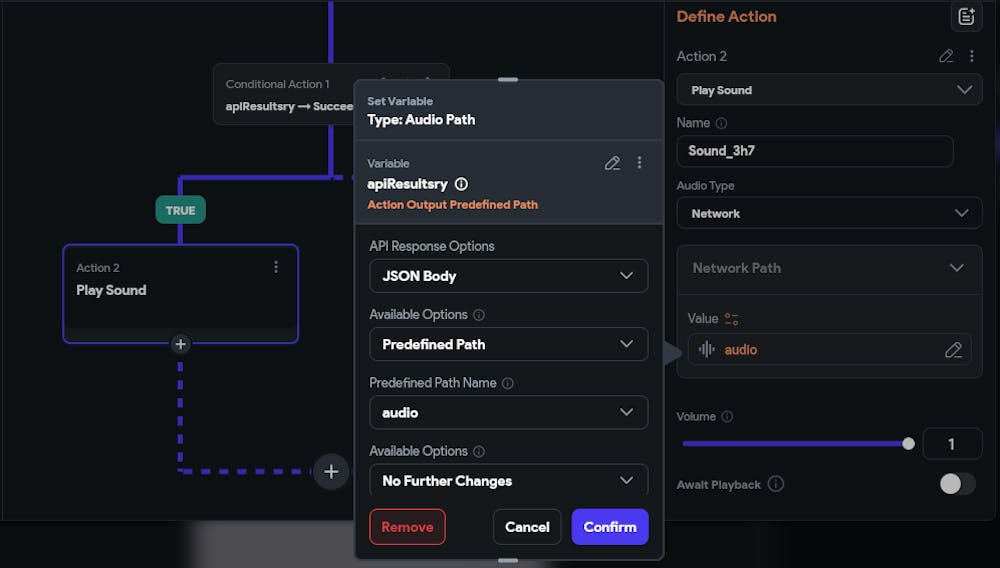Image resolution: width=1000 pixels, height=568 pixels.
Task: Open the Play Sound node's three-dot menu
Action: coord(276,267)
